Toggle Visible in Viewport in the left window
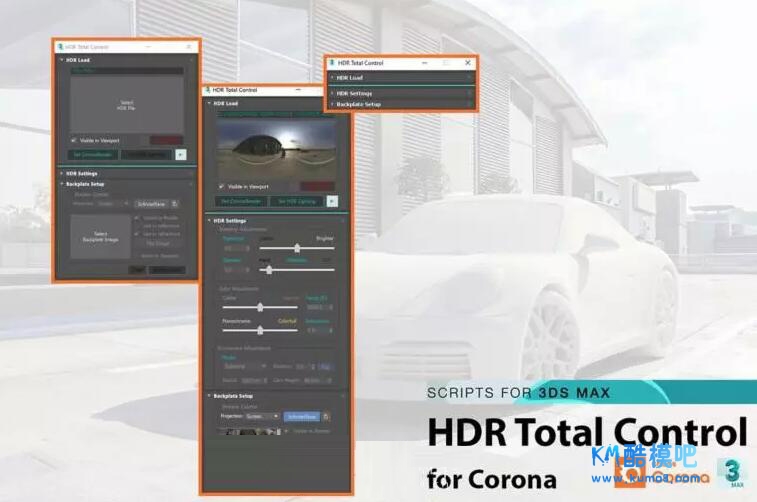This screenshot has height=502, width=757. pos(74,140)
